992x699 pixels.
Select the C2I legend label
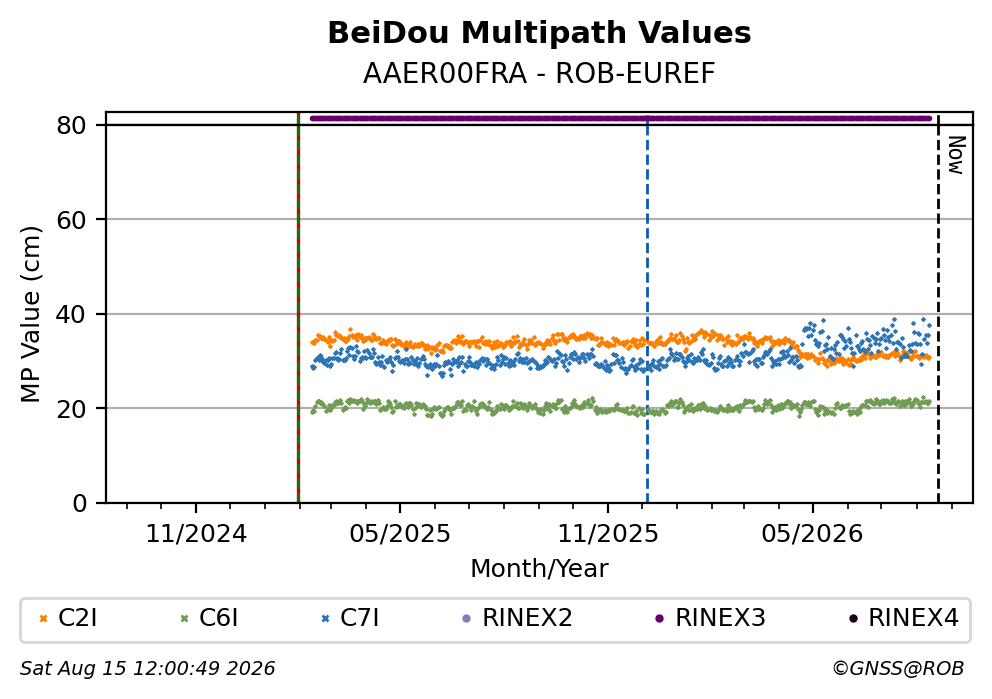click(x=78, y=618)
